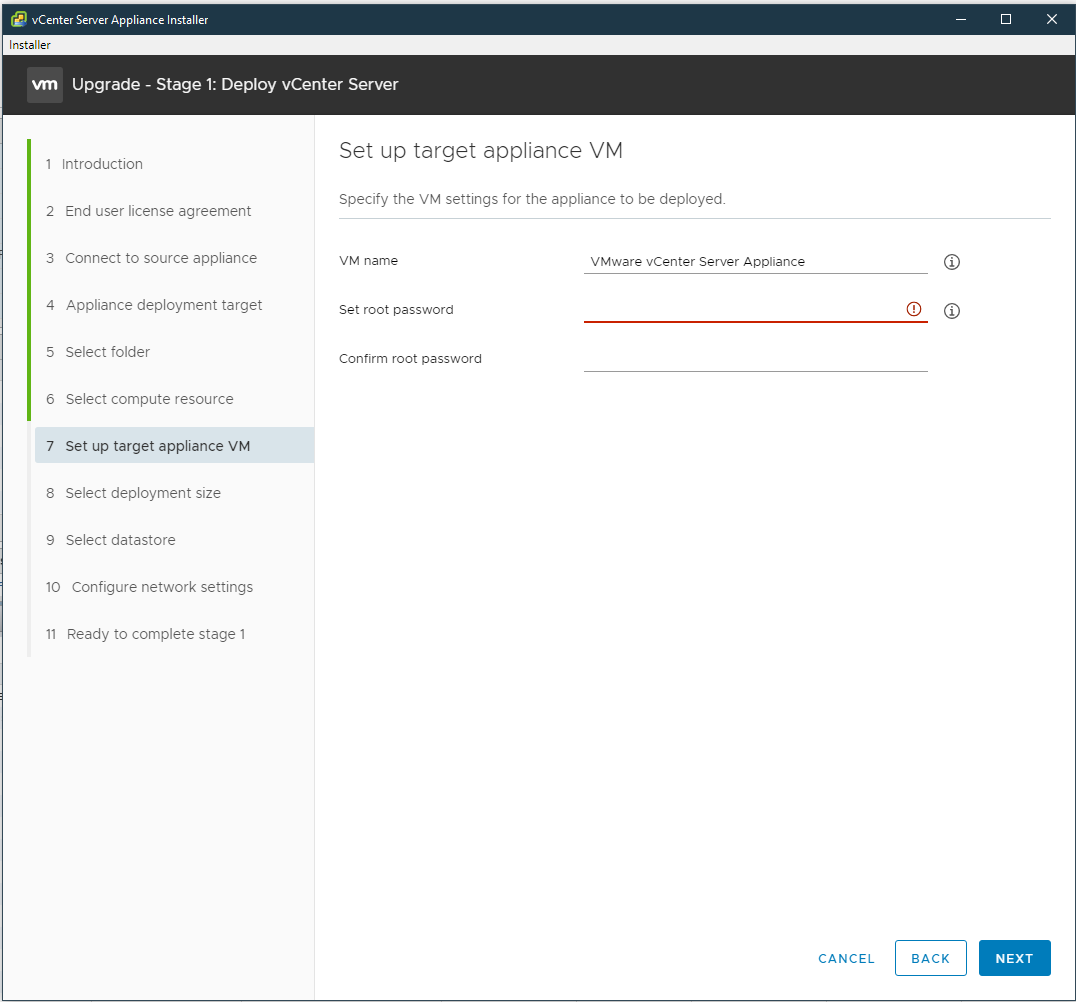Click the BACK button
The height and width of the screenshot is (1002, 1076).
[930, 957]
